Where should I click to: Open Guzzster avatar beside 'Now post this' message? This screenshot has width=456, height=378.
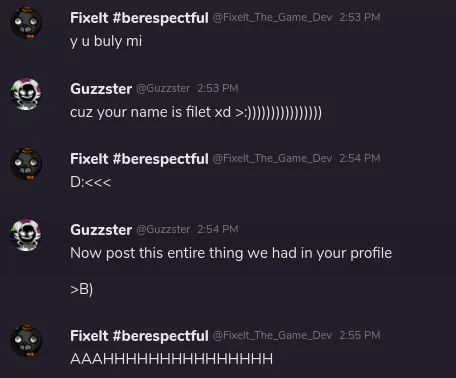[26, 235]
